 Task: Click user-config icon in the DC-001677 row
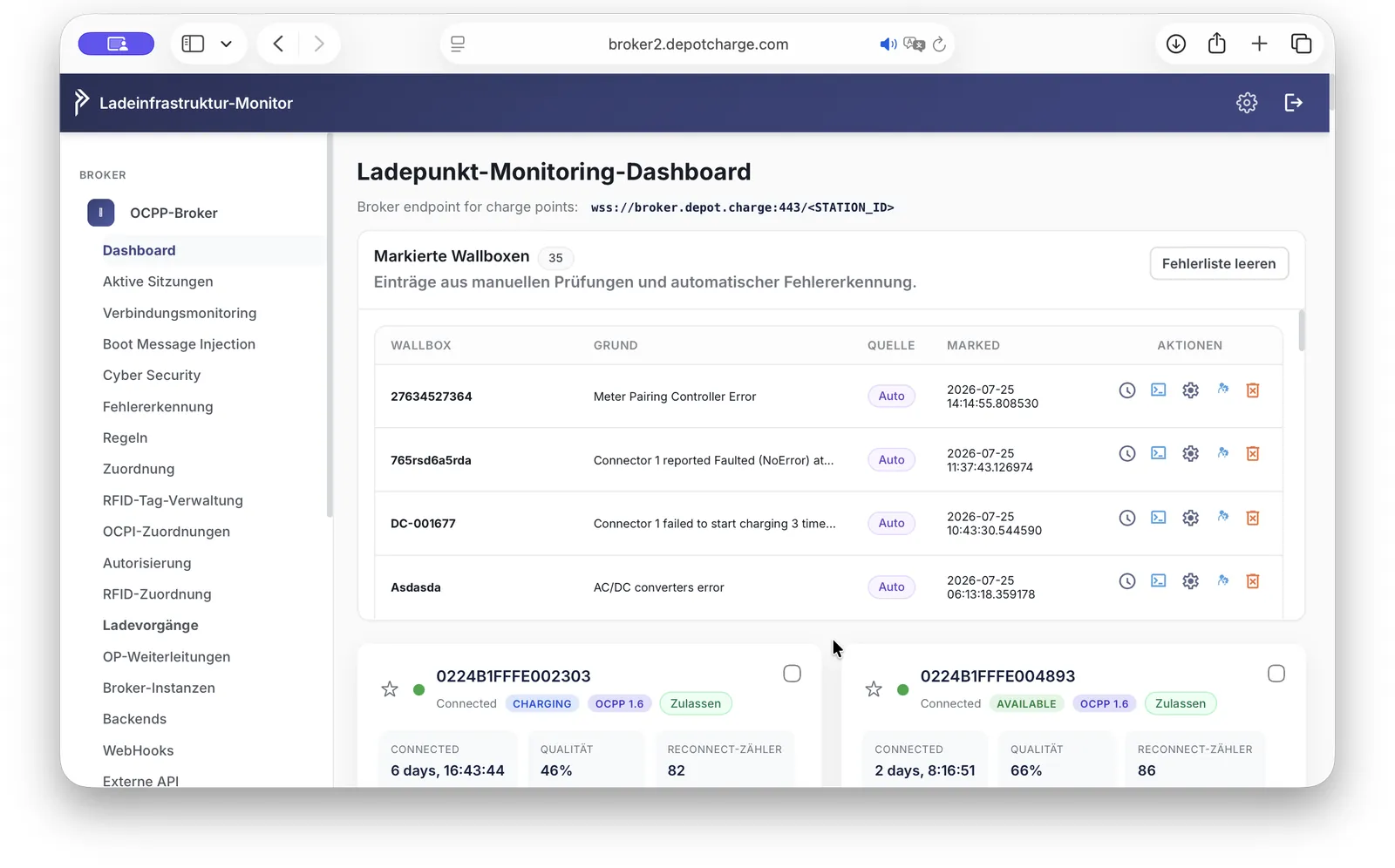[x=1222, y=517]
